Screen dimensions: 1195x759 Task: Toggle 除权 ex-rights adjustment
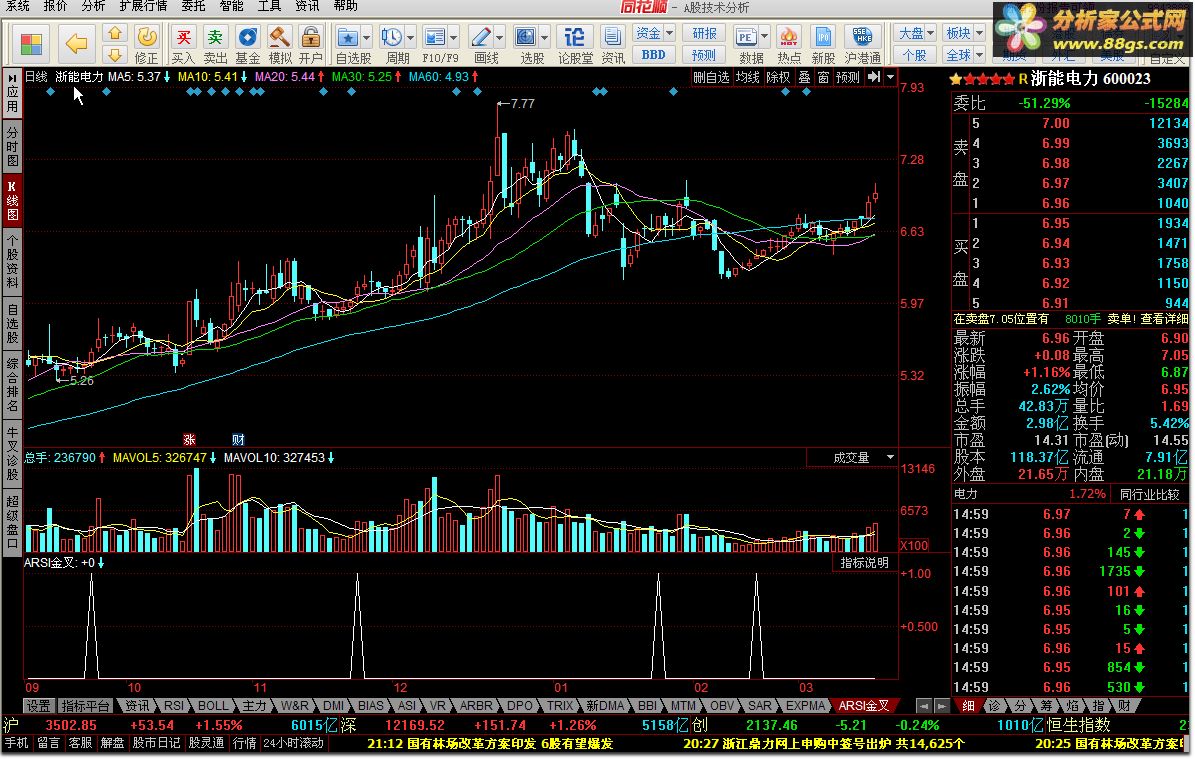(778, 77)
